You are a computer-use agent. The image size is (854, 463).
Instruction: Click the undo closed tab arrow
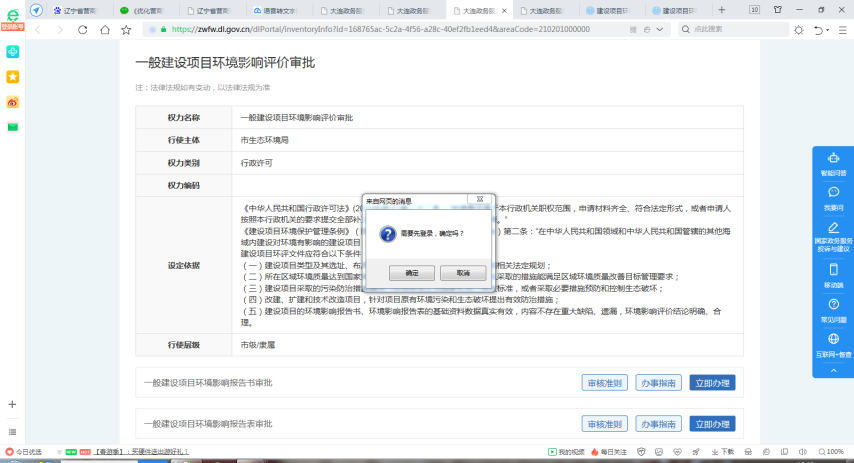click(x=818, y=30)
